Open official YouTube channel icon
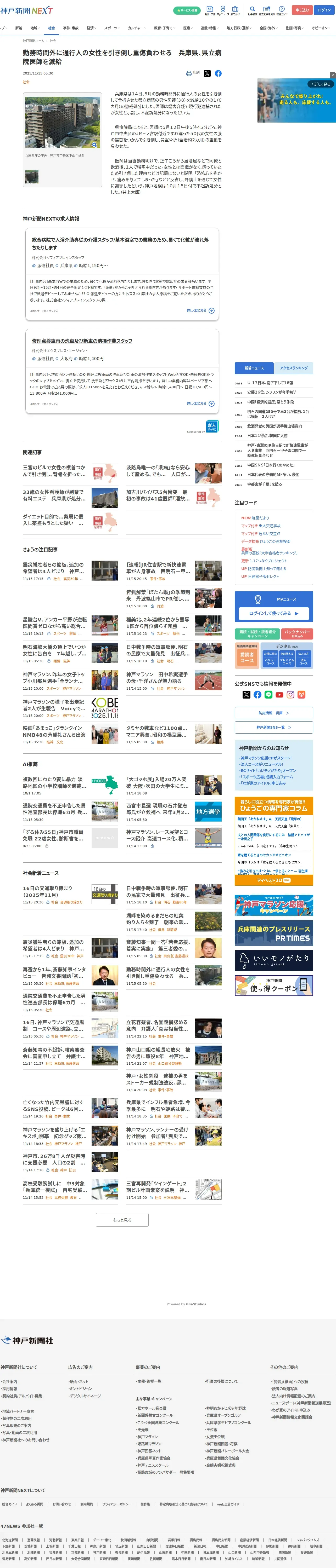 [x=279, y=695]
